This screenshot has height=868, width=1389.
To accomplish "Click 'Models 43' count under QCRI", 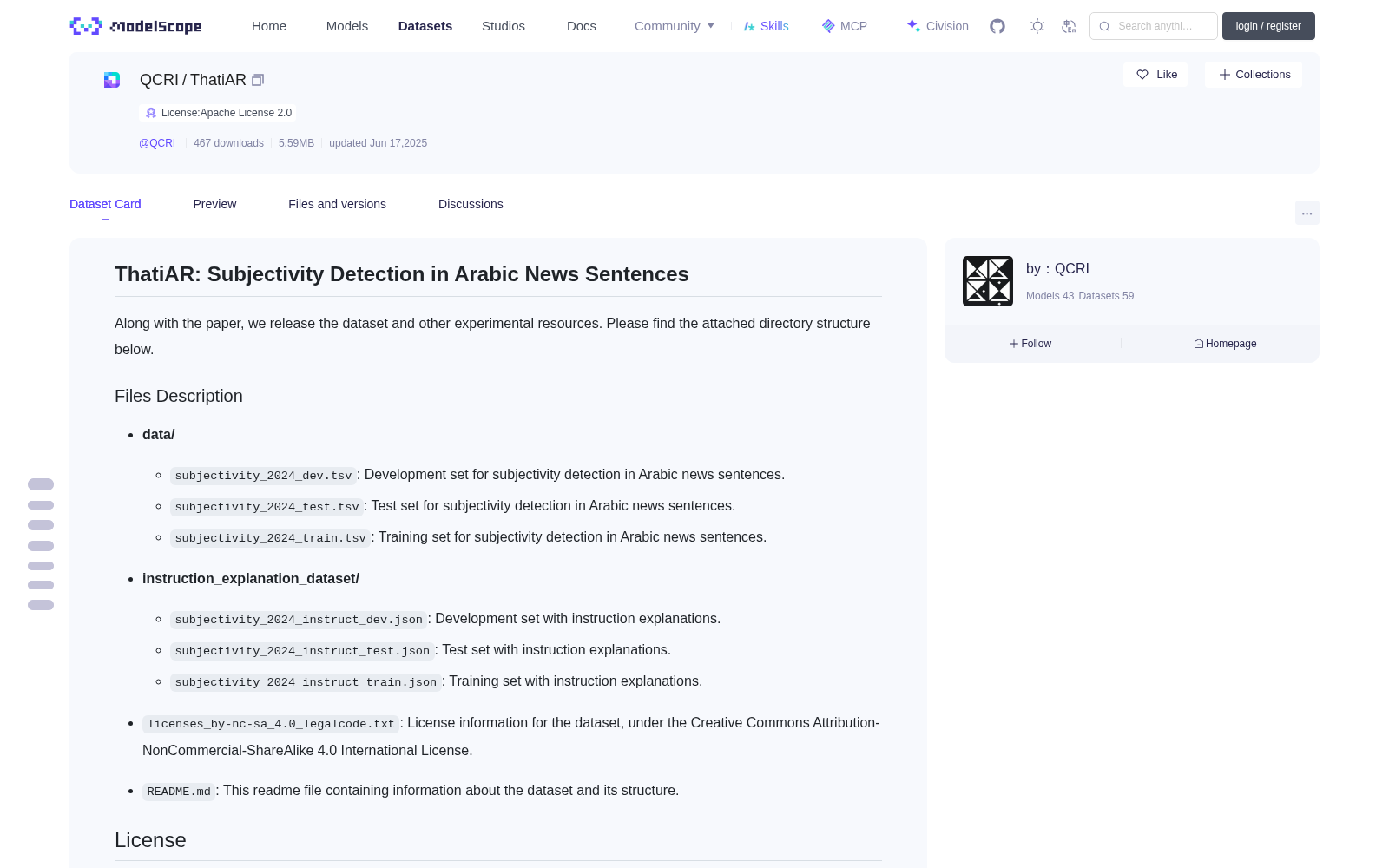I will tap(1050, 296).
